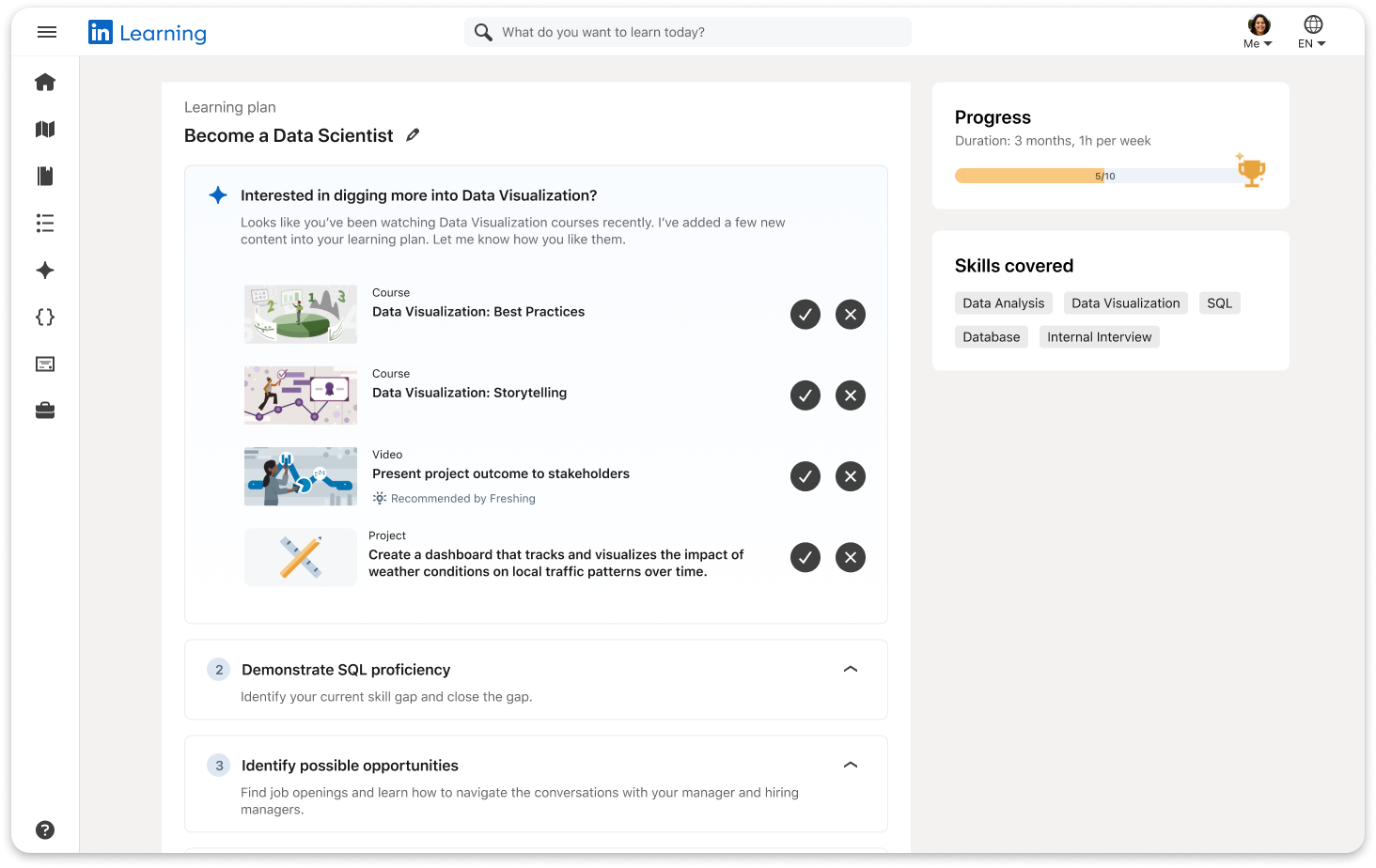Click the search learning input field
The image size is (1376, 868).
pyautogui.click(x=696, y=32)
